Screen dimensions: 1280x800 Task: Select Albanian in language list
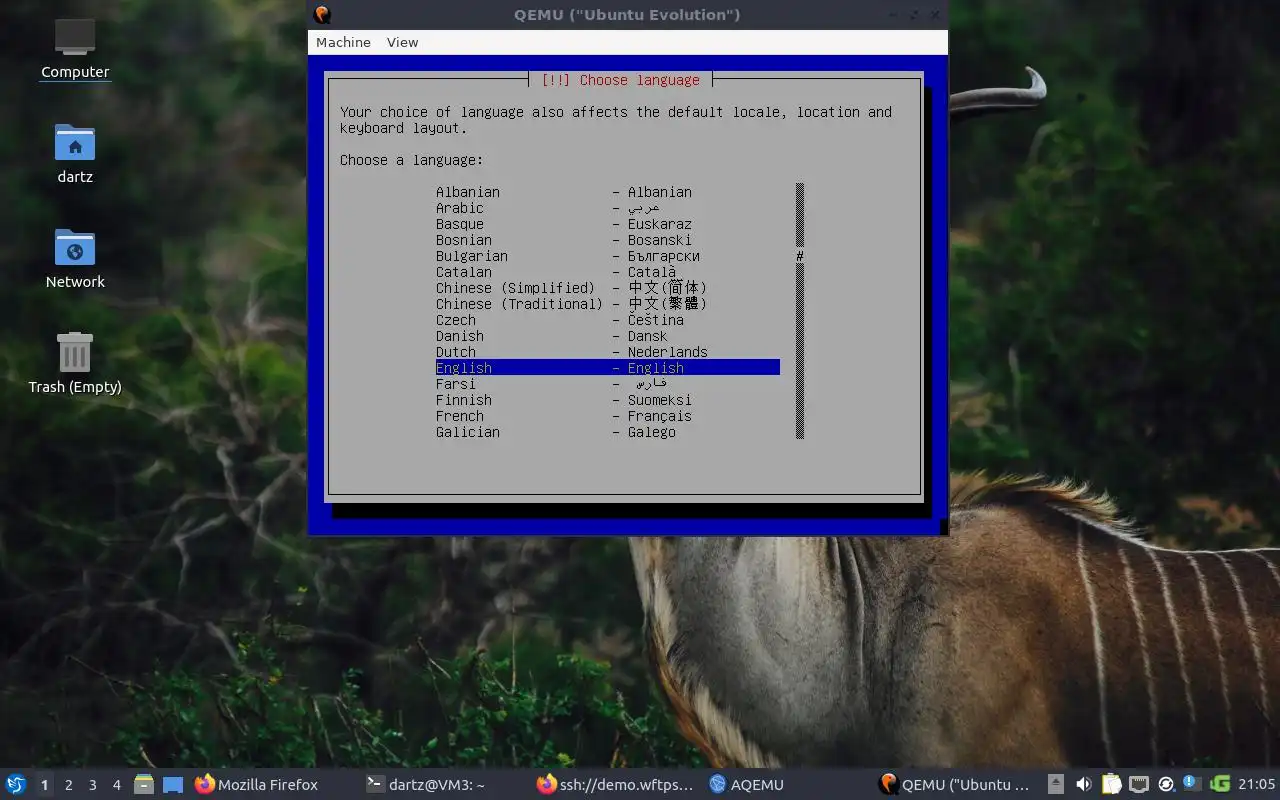(x=608, y=192)
